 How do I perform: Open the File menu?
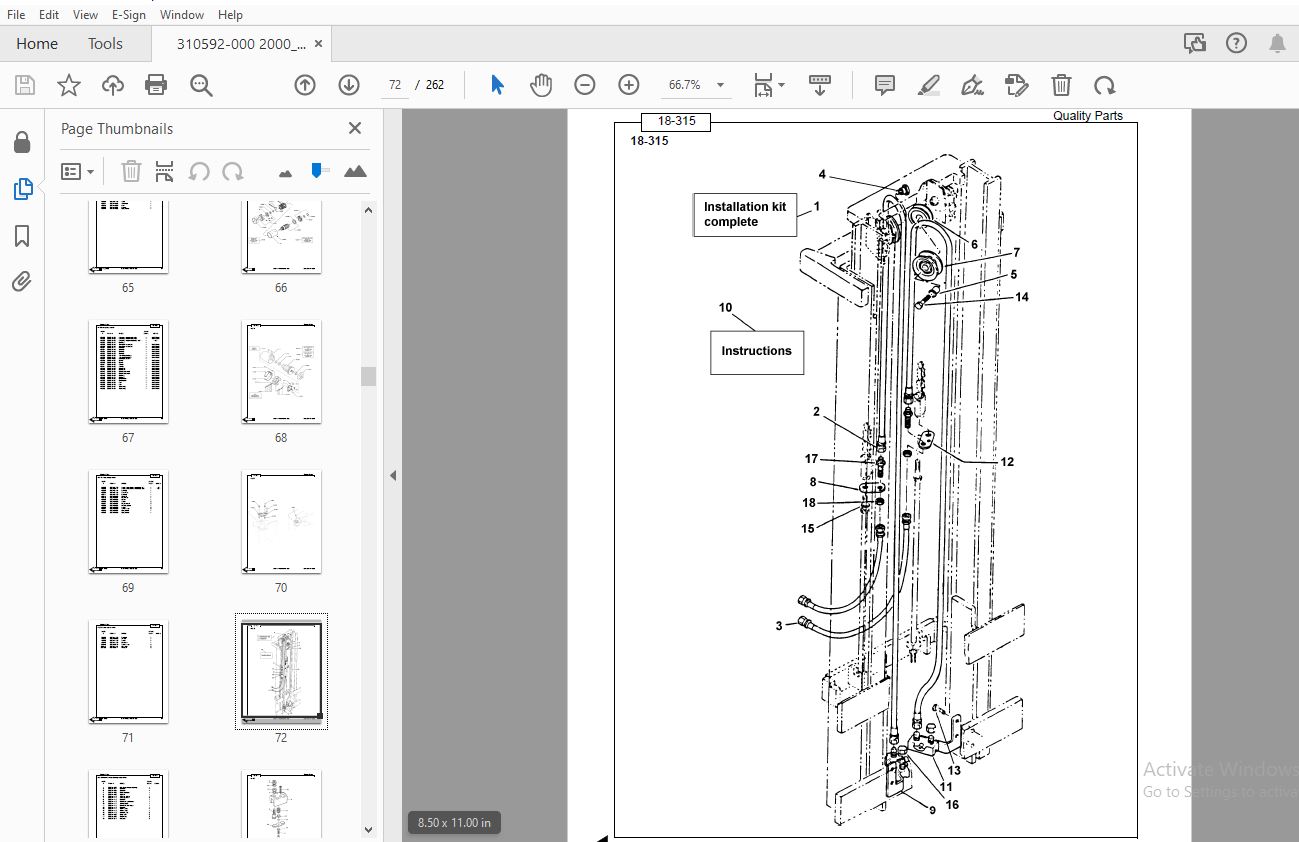(16, 14)
